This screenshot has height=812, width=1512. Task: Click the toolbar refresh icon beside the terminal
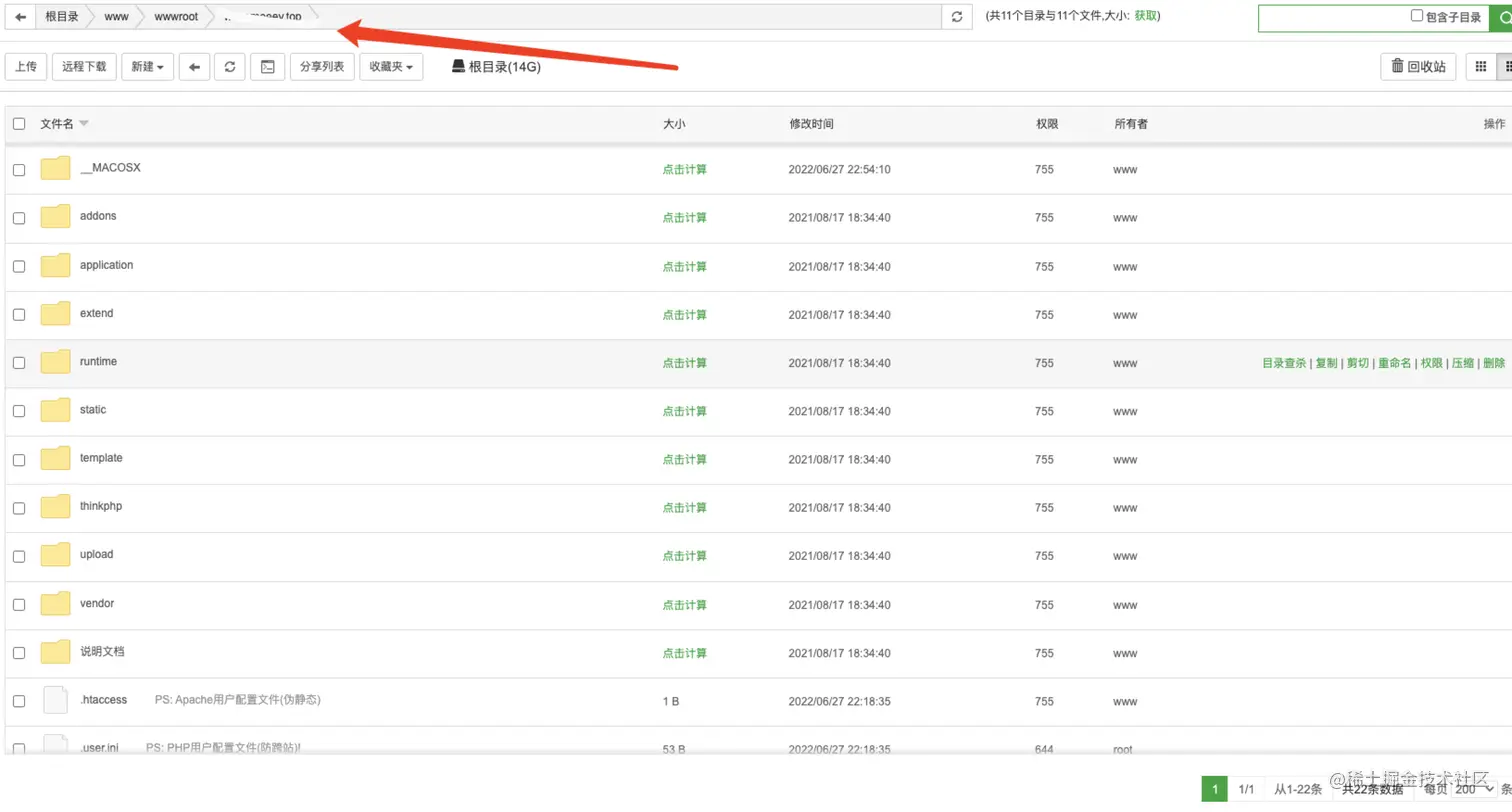click(x=230, y=67)
